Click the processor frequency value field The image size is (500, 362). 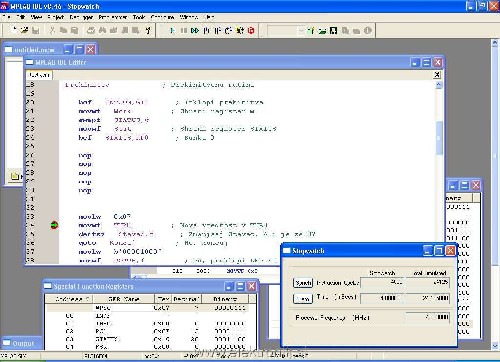coord(427,317)
